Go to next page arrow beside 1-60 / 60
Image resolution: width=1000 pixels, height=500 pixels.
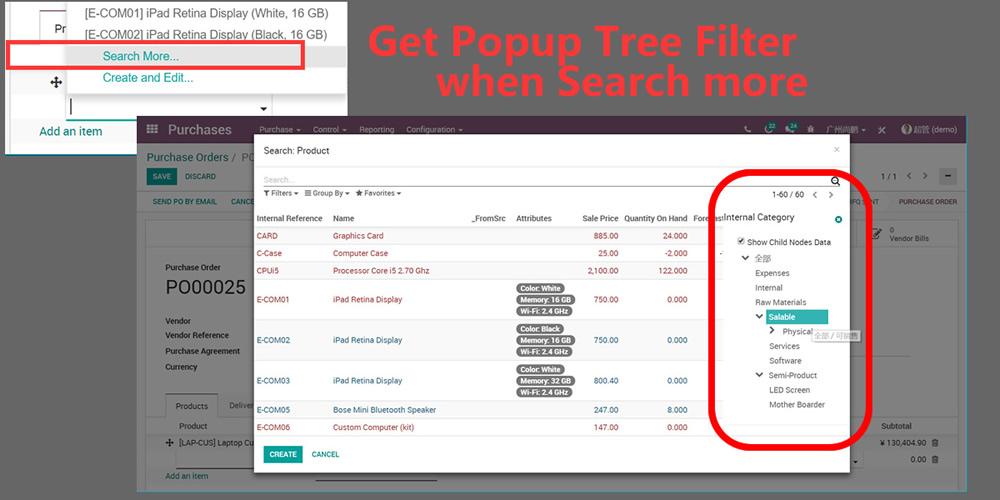[830, 195]
